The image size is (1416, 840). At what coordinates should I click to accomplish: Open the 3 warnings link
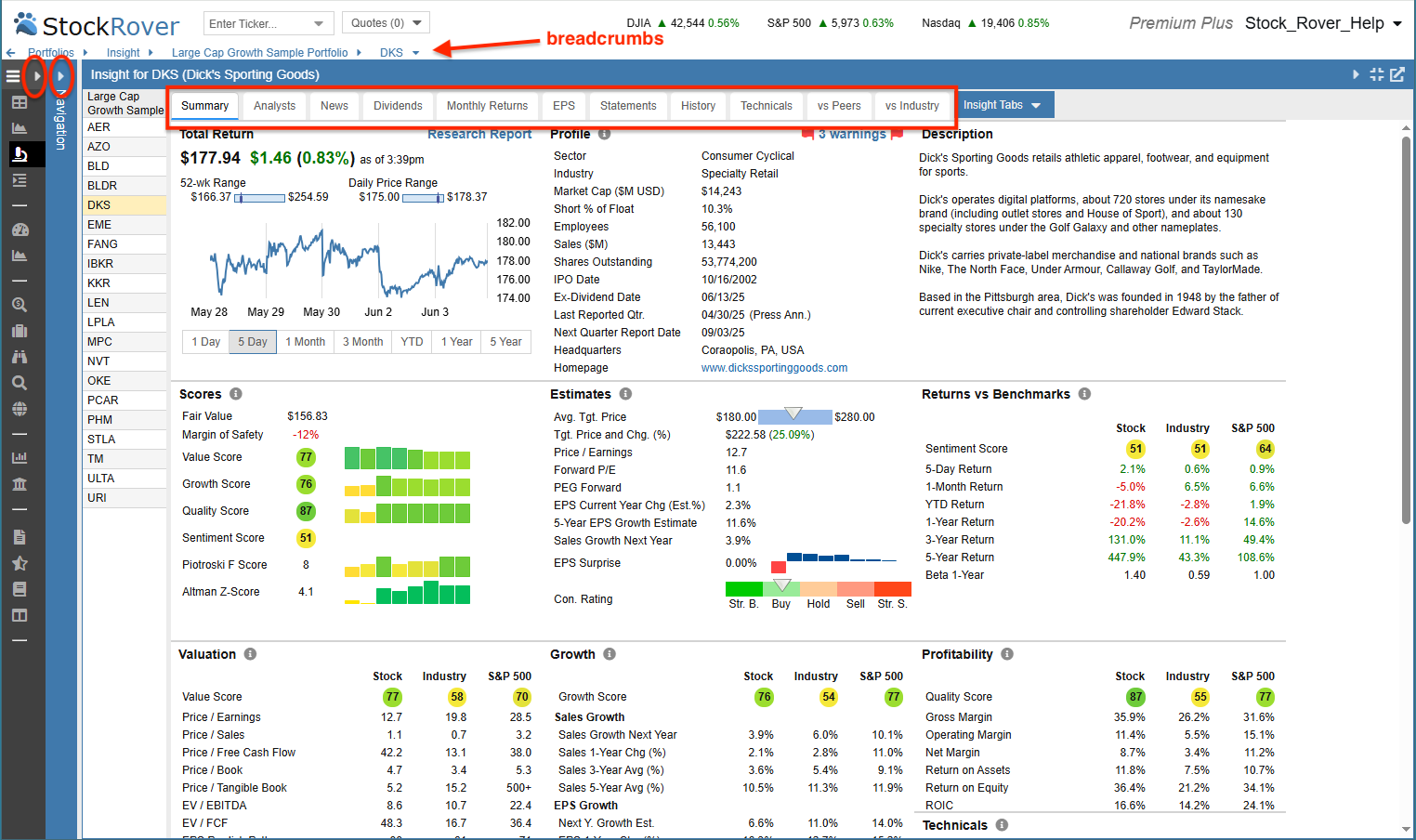(852, 134)
